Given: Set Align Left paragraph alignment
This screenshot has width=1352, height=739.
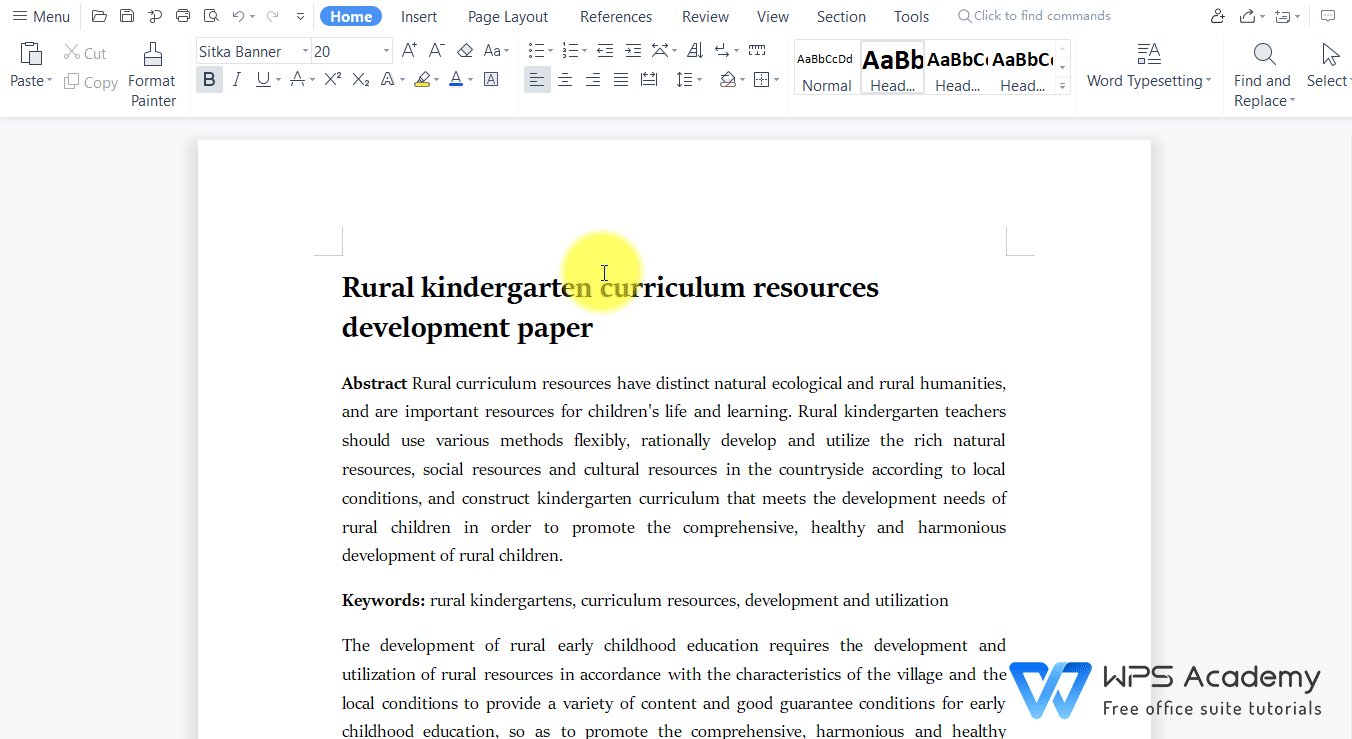Looking at the screenshot, I should [537, 80].
